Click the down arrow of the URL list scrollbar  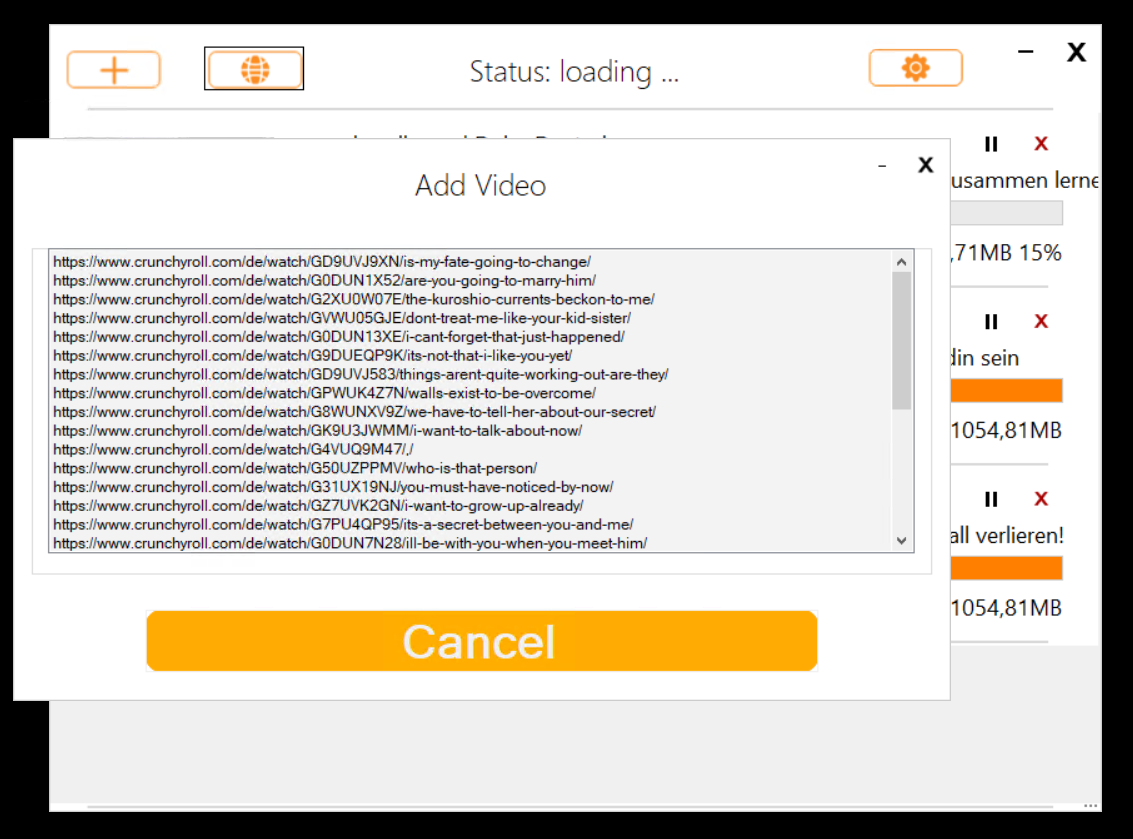click(x=901, y=541)
